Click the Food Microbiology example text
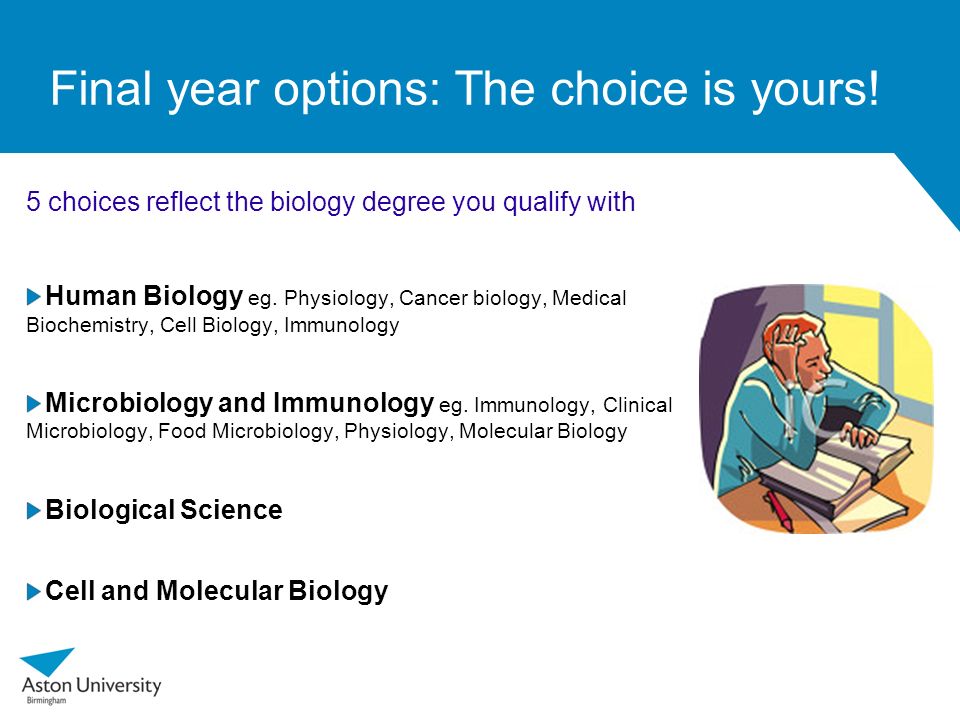Image resolution: width=960 pixels, height=720 pixels. [x=245, y=432]
